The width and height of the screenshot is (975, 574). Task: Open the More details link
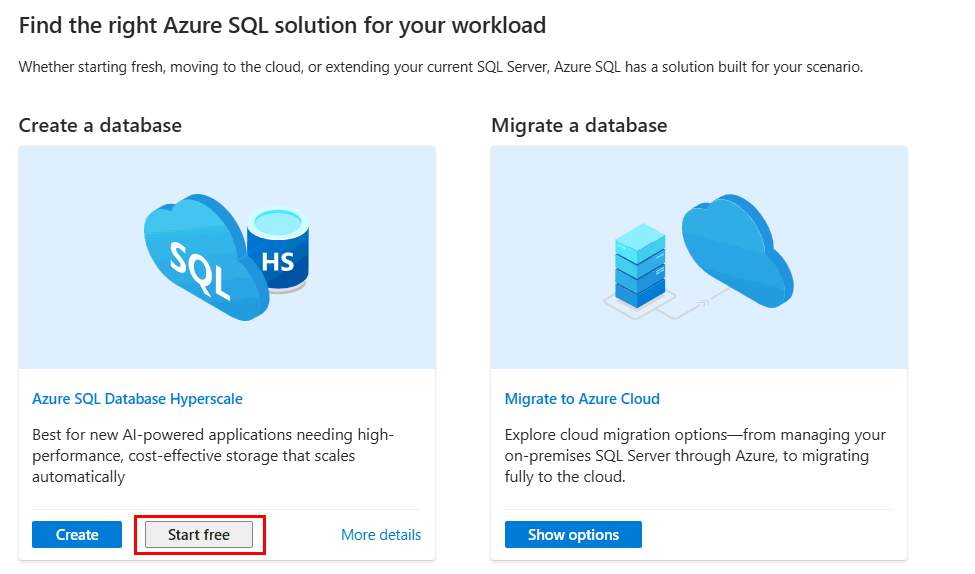(381, 535)
